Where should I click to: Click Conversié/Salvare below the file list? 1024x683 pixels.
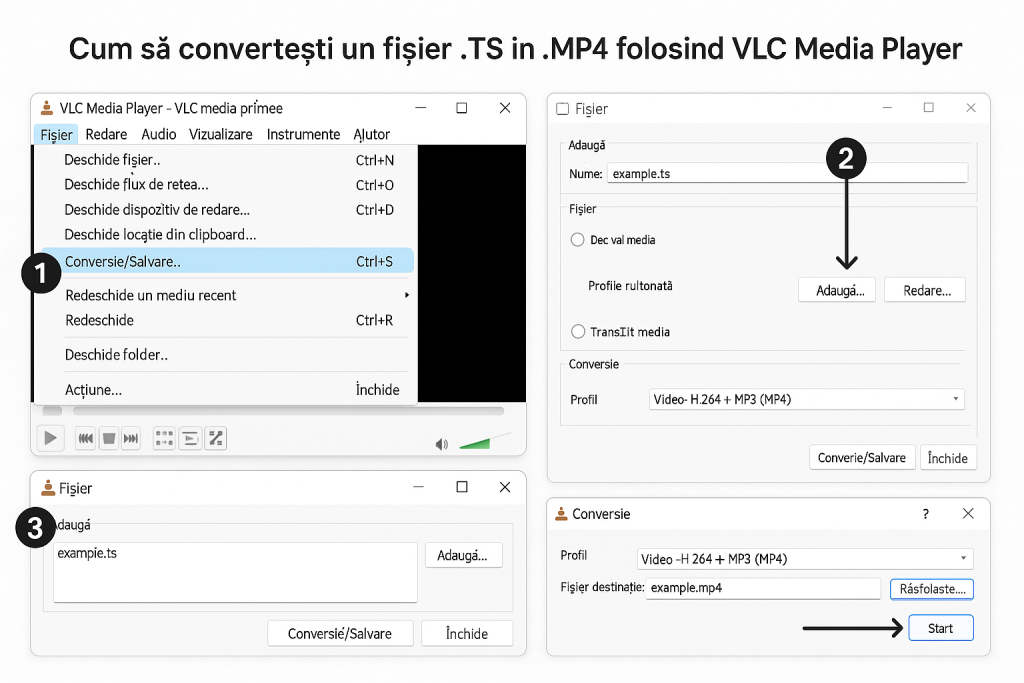click(340, 633)
